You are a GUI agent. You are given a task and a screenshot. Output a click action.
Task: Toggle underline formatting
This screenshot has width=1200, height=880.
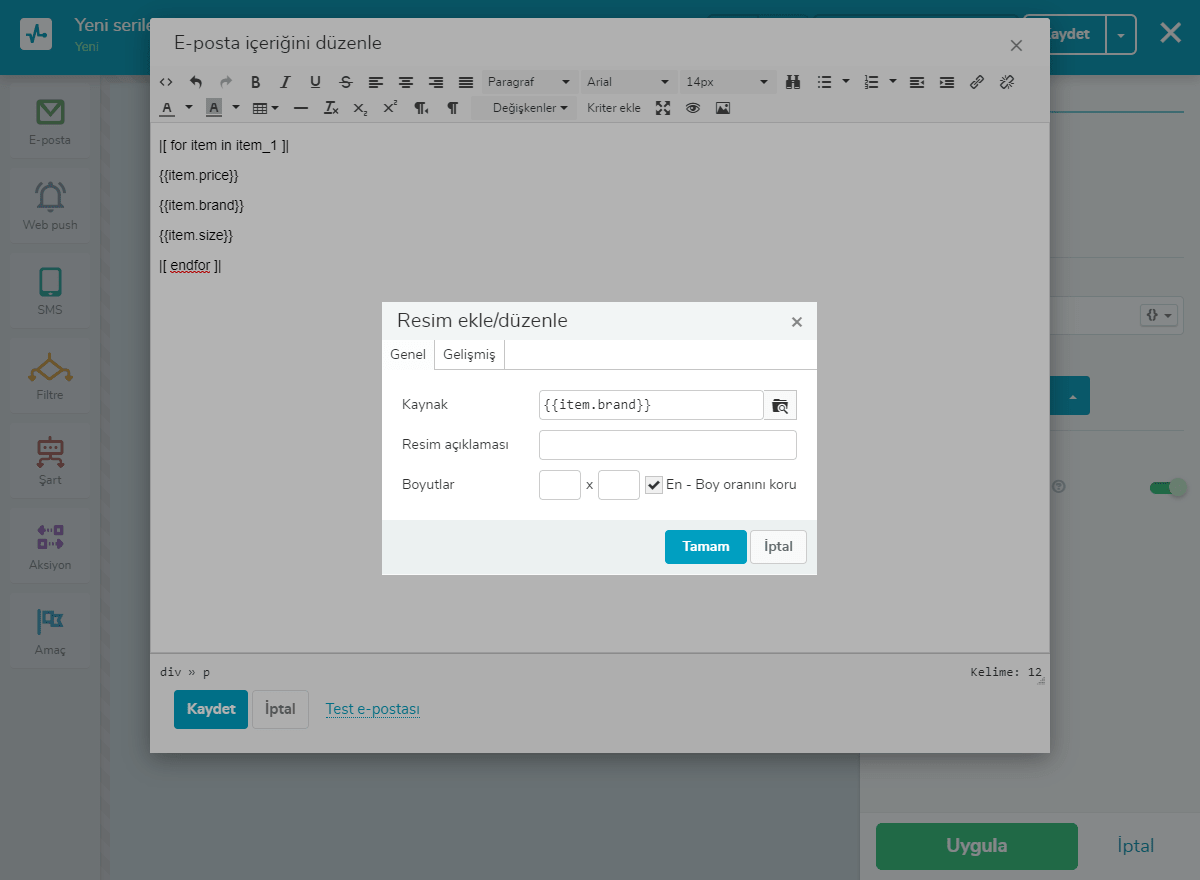(x=315, y=82)
